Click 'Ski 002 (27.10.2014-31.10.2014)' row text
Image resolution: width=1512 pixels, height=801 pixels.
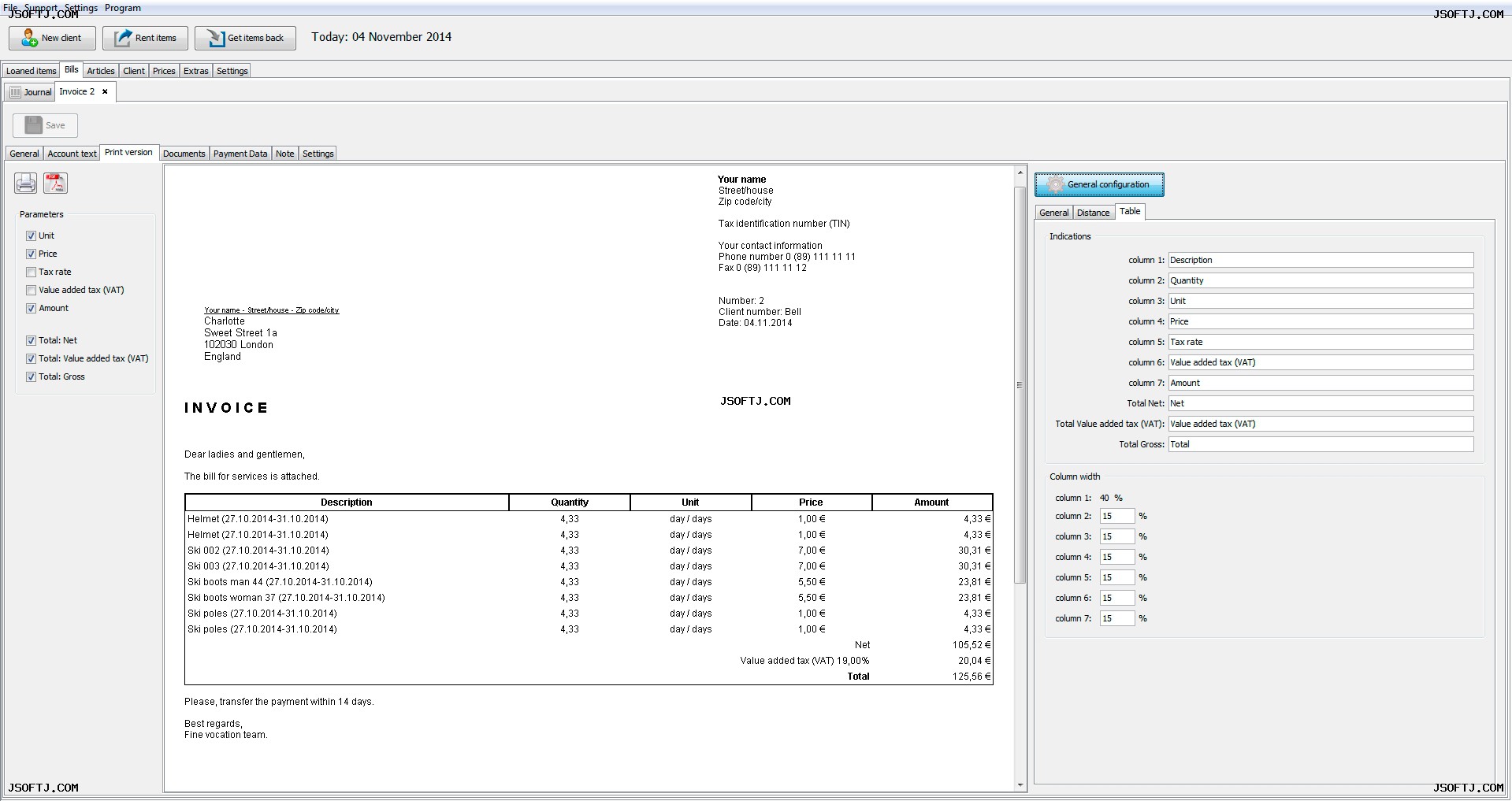point(258,551)
